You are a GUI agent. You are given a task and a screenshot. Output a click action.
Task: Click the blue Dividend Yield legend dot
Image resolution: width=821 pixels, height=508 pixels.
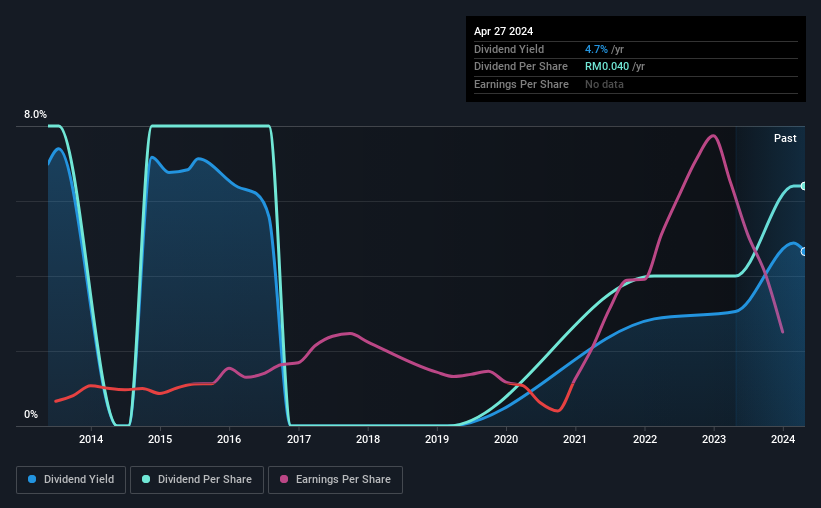point(32,479)
